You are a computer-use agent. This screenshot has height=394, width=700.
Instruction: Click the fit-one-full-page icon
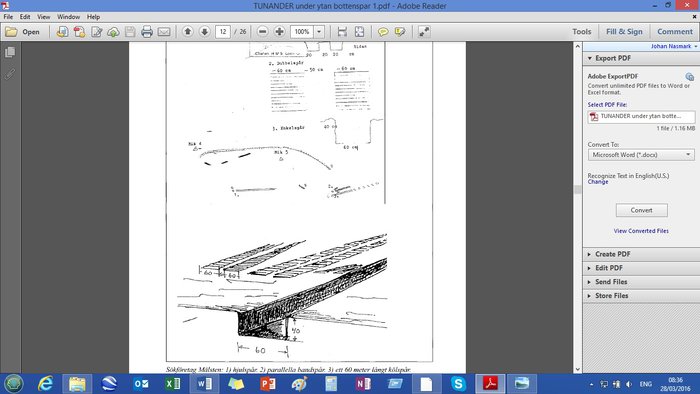click(359, 32)
